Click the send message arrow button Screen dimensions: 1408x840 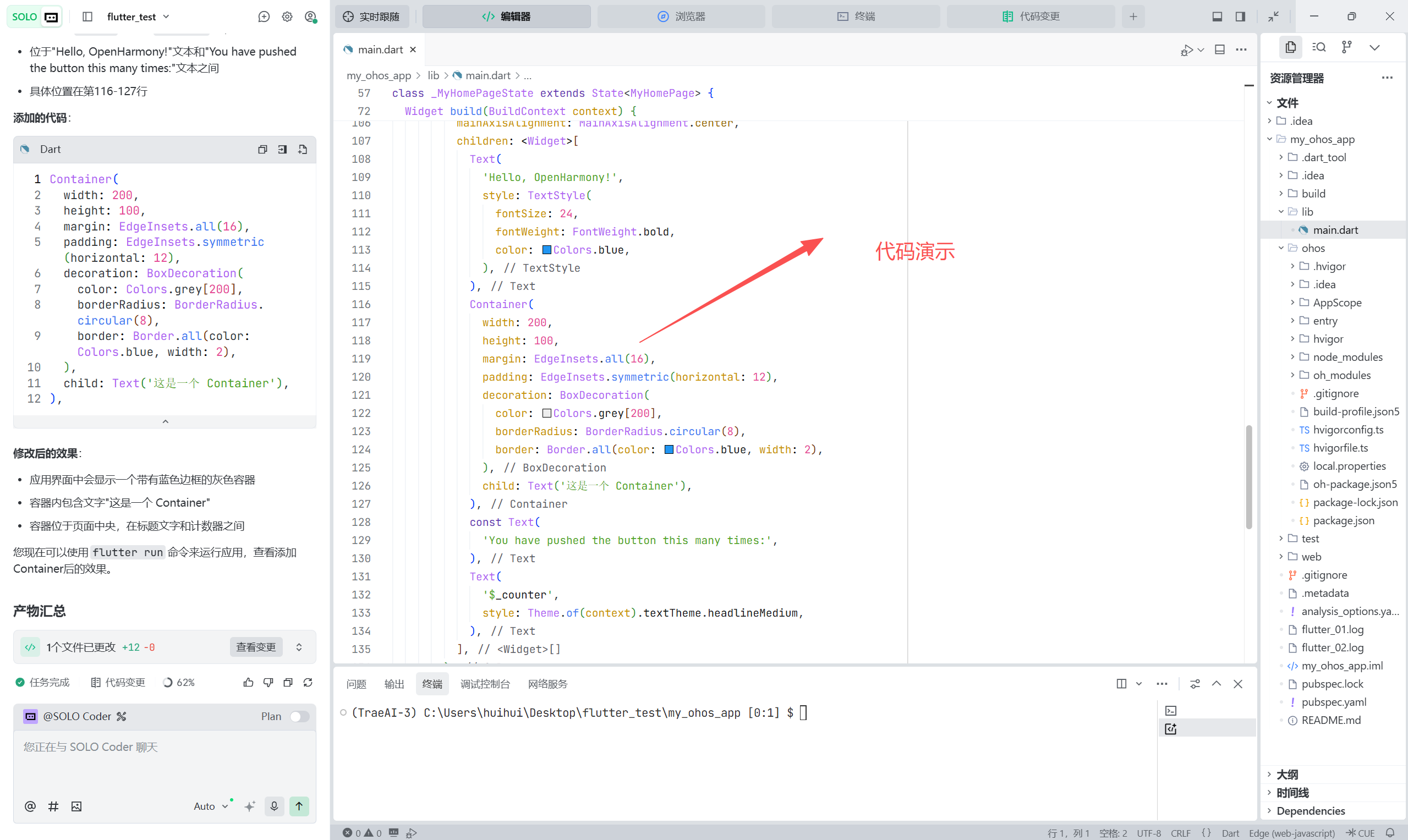coord(299,806)
